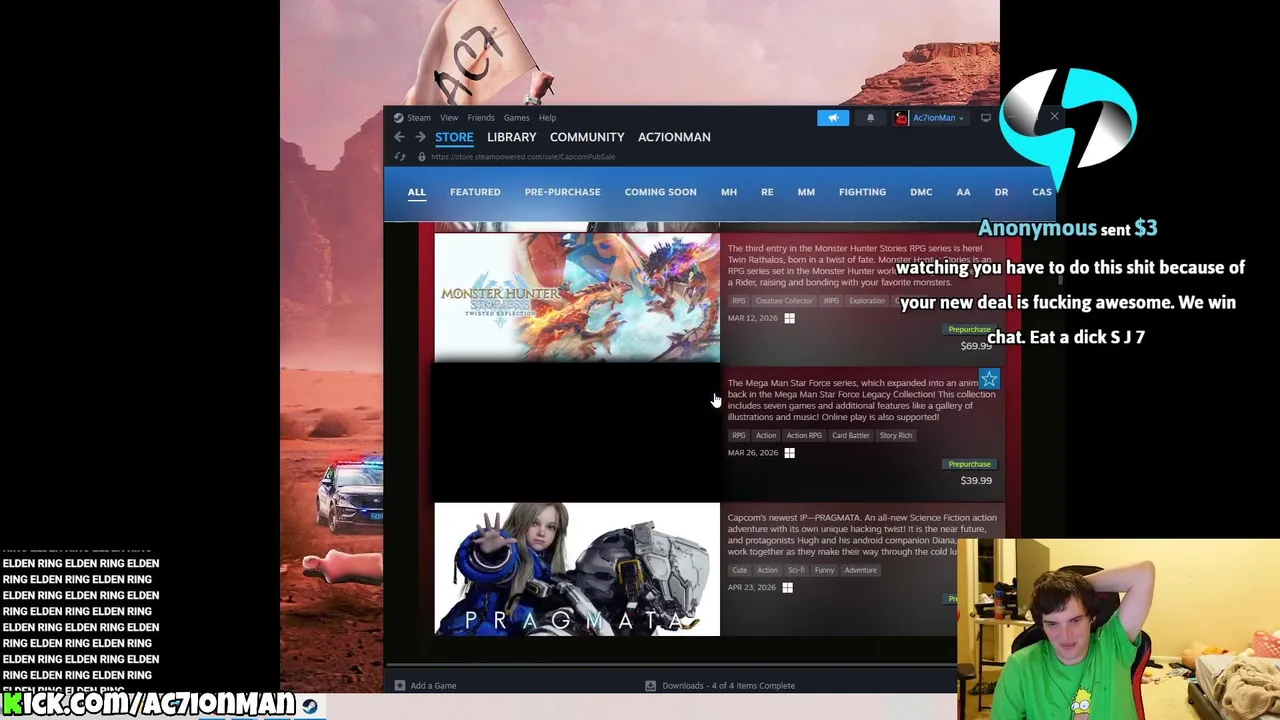Screen dimensions: 1280x720
Task: Switch to the LIBRARY section
Action: click(x=511, y=137)
